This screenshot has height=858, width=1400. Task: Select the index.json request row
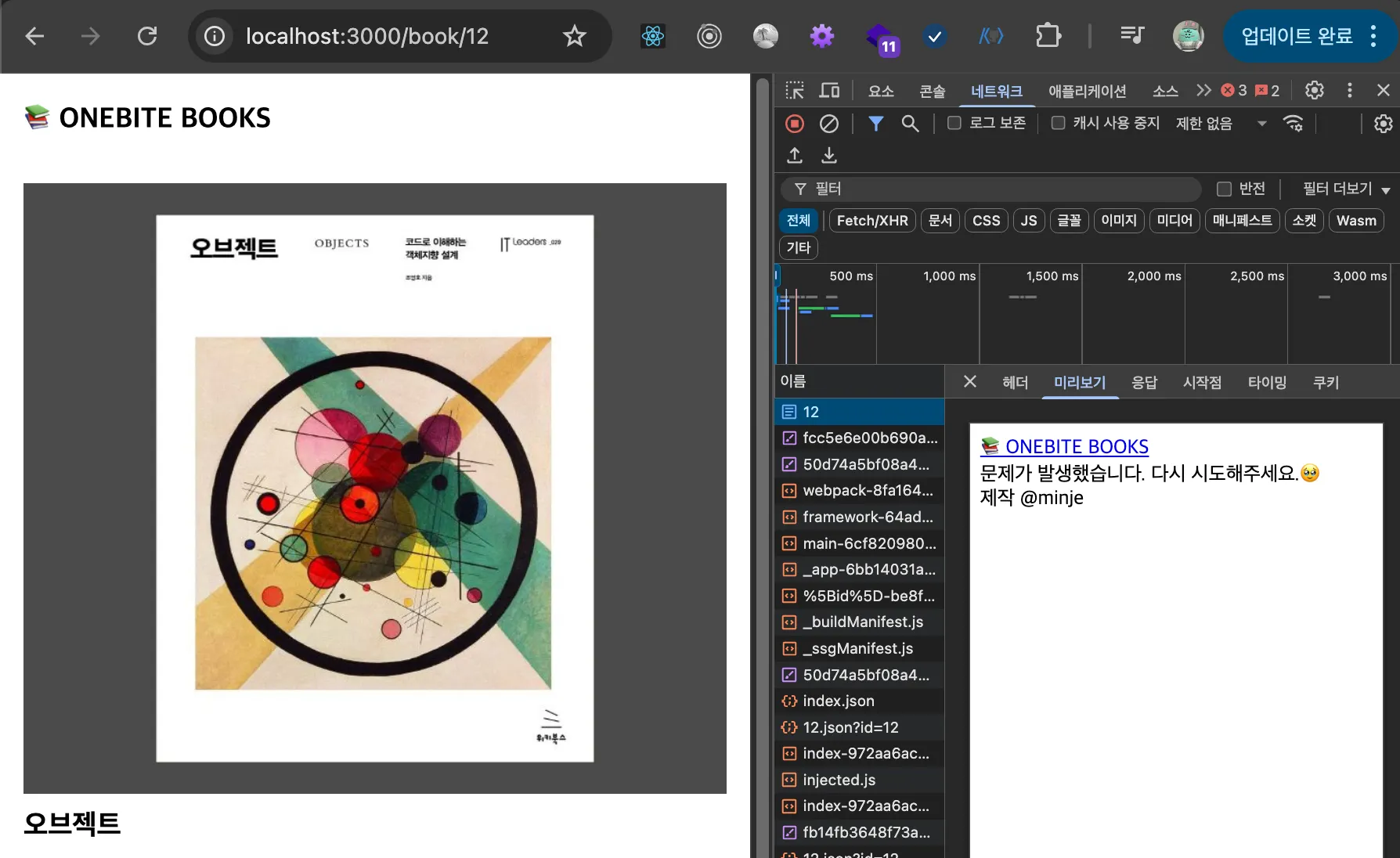pos(859,701)
